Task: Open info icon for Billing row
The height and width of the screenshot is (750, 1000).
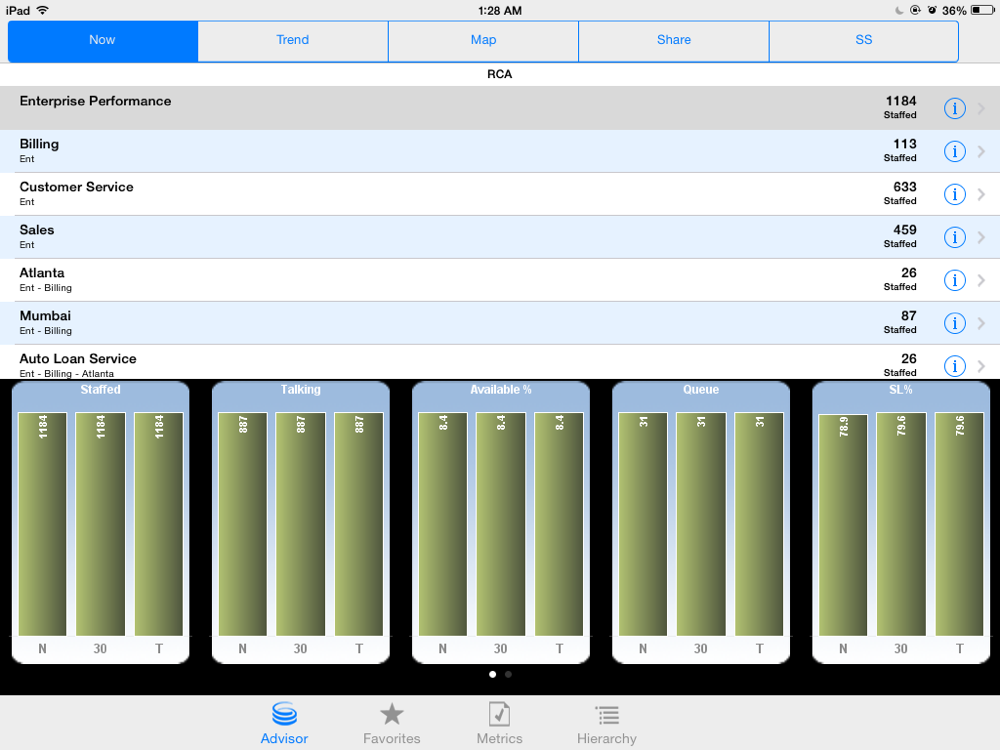Action: pos(954,151)
